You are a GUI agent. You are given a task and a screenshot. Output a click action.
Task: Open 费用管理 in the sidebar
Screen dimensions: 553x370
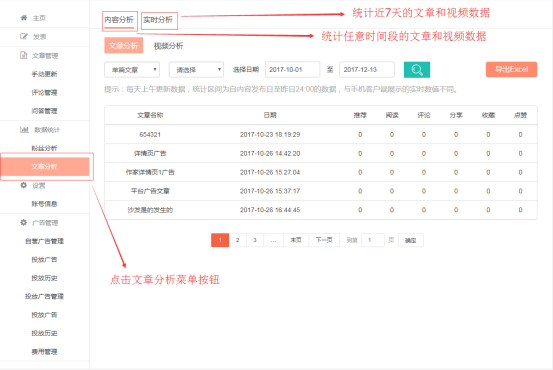click(x=44, y=352)
